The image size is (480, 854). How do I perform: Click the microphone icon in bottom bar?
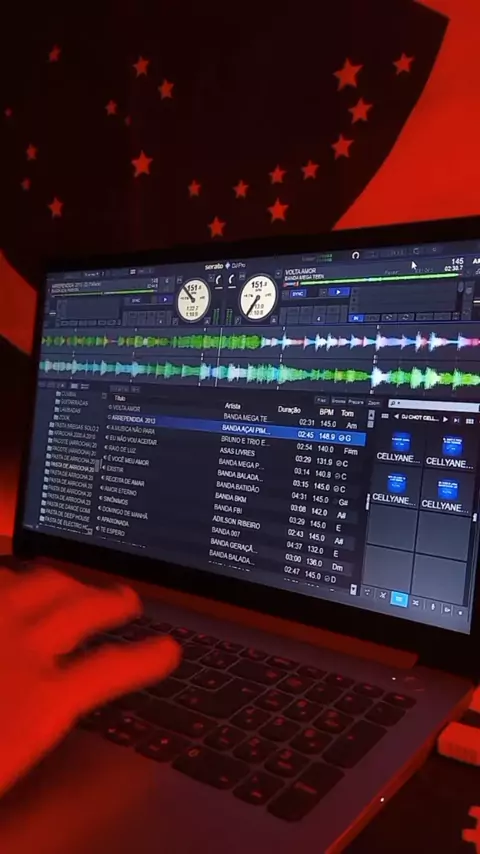[x=433, y=606]
